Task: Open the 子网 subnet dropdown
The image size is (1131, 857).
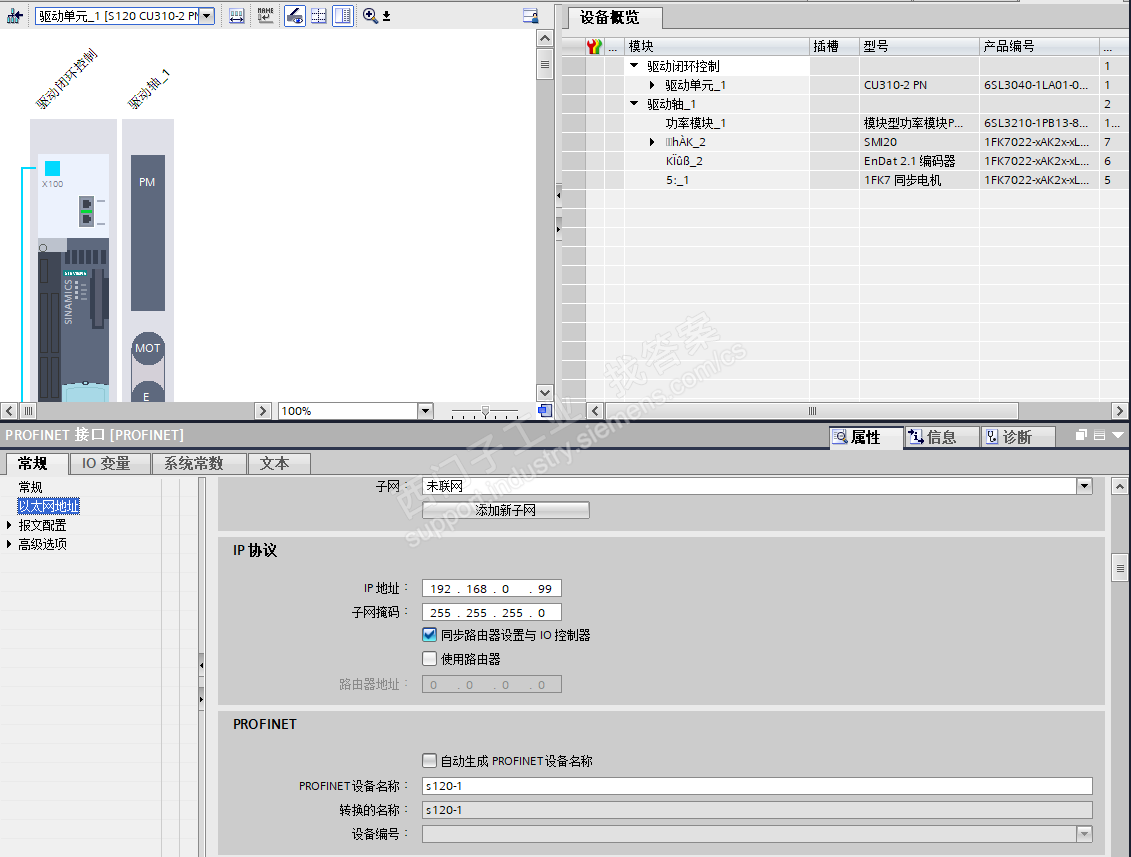Action: pyautogui.click(x=1085, y=486)
